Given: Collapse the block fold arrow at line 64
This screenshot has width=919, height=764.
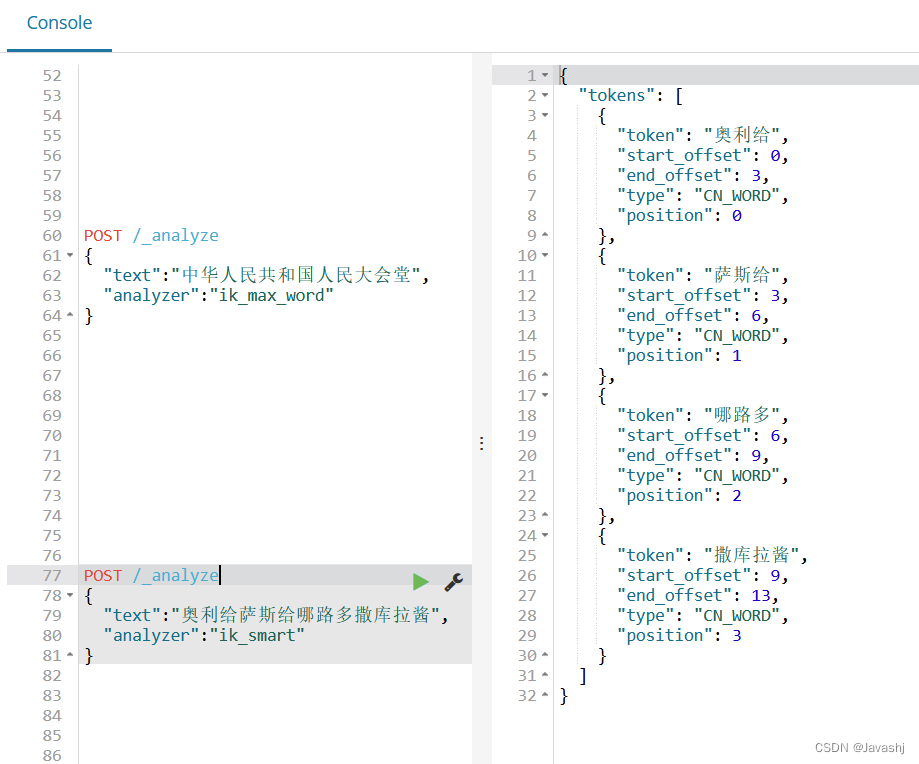Looking at the screenshot, I should pyautogui.click(x=70, y=315).
